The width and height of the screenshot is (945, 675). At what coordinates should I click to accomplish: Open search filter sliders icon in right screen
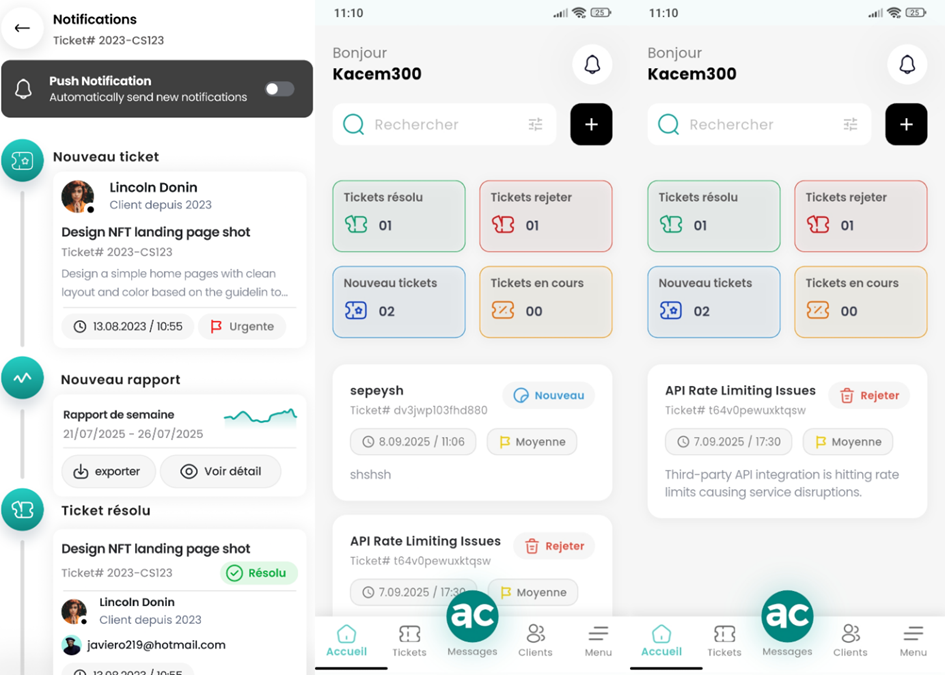850,124
